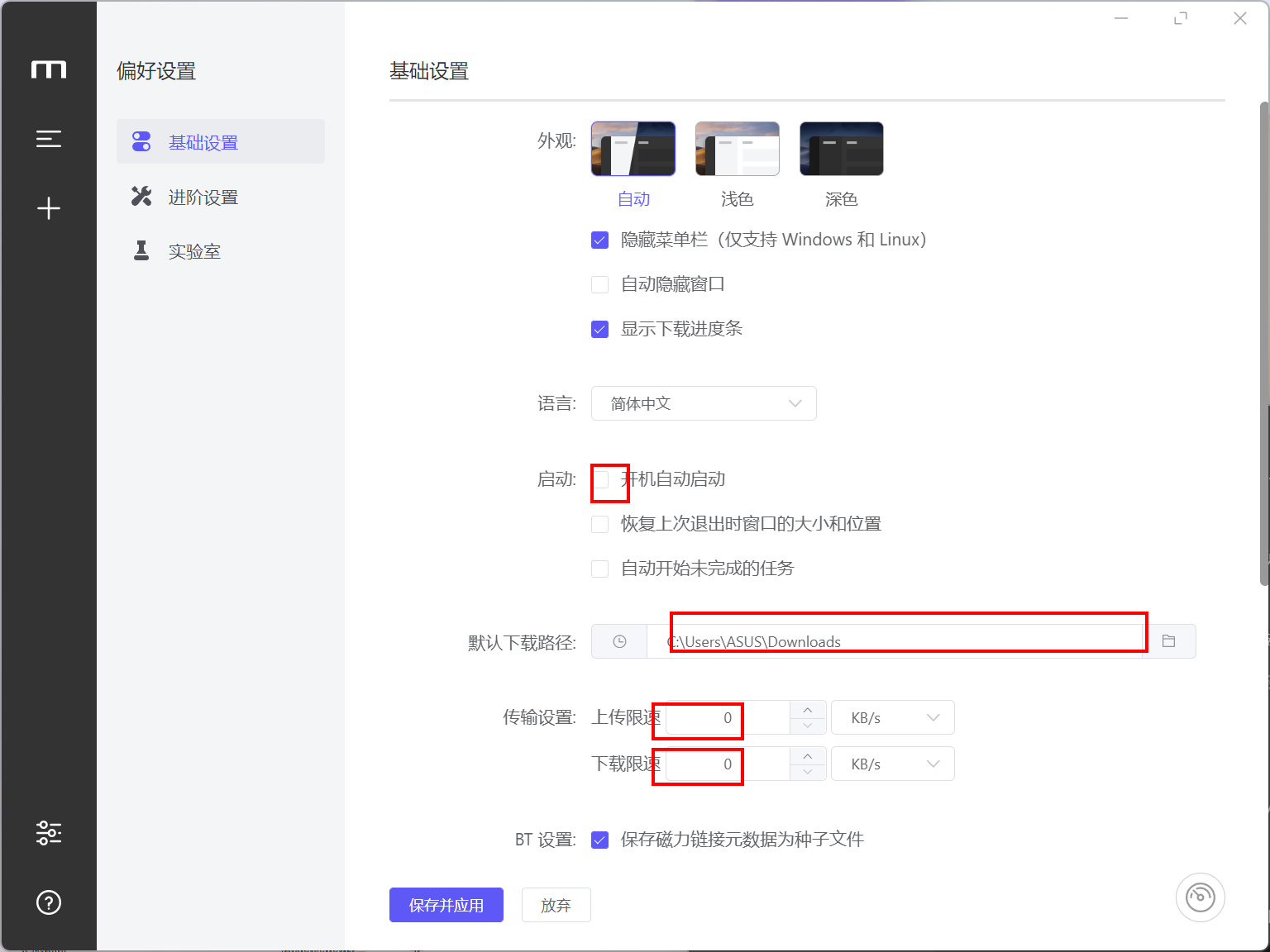Image resolution: width=1270 pixels, height=952 pixels.
Task: Toggle 显示下载进度条 checkbox
Action: 600,330
